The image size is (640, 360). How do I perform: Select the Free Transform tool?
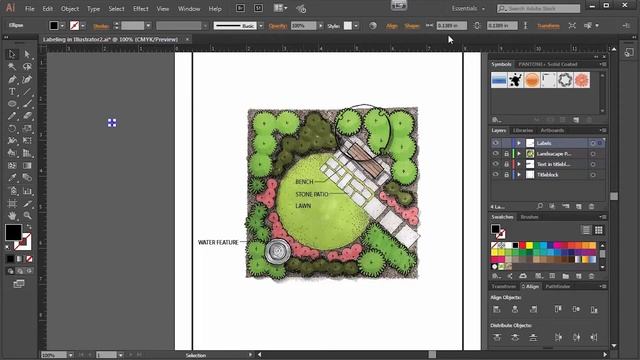(x=27, y=141)
